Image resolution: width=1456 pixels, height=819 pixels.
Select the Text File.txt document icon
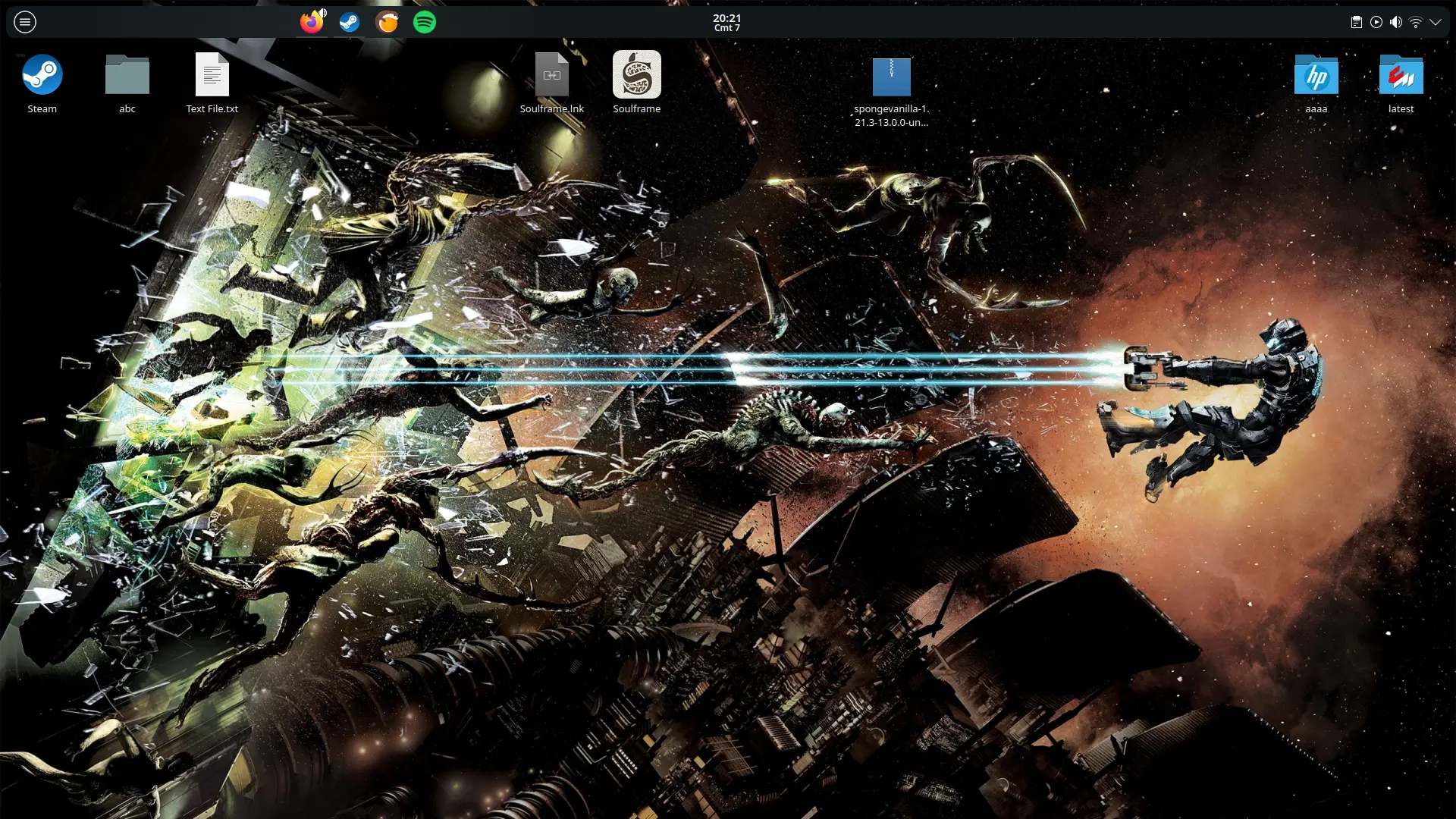212,74
